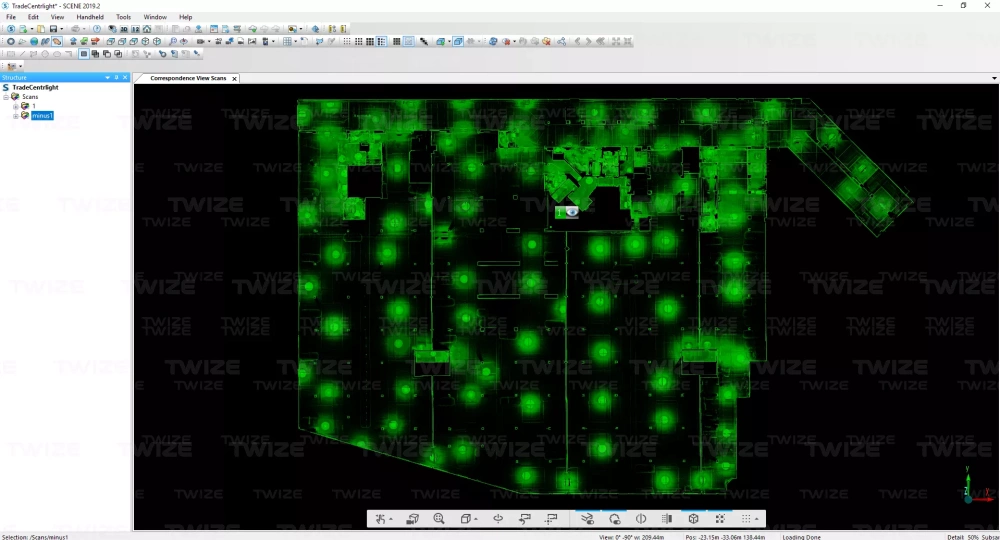The height and width of the screenshot is (540, 1000).
Task: Click the rotate-around icon in bottom toolbar
Action: coord(498,519)
